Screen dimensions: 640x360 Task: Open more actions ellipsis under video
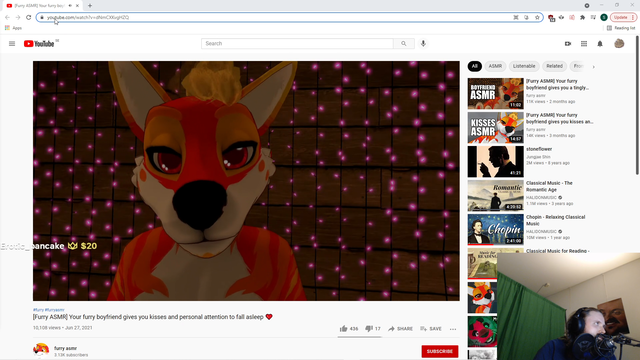pos(453,329)
